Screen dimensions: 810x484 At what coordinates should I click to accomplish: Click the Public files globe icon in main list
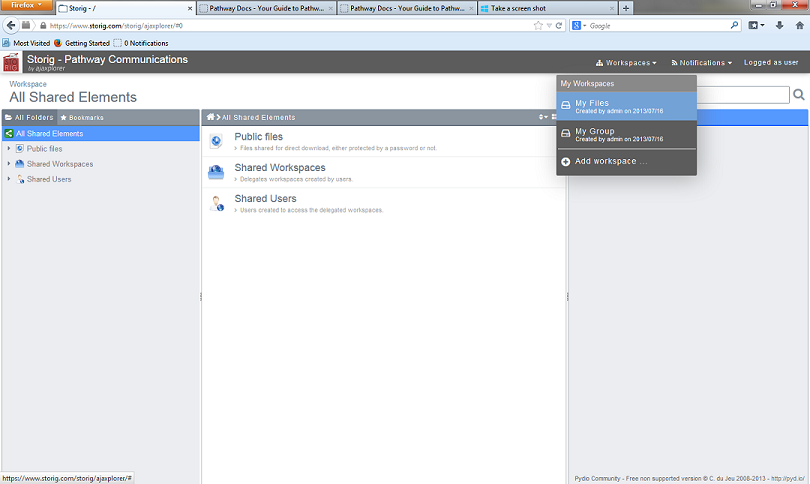(216, 141)
